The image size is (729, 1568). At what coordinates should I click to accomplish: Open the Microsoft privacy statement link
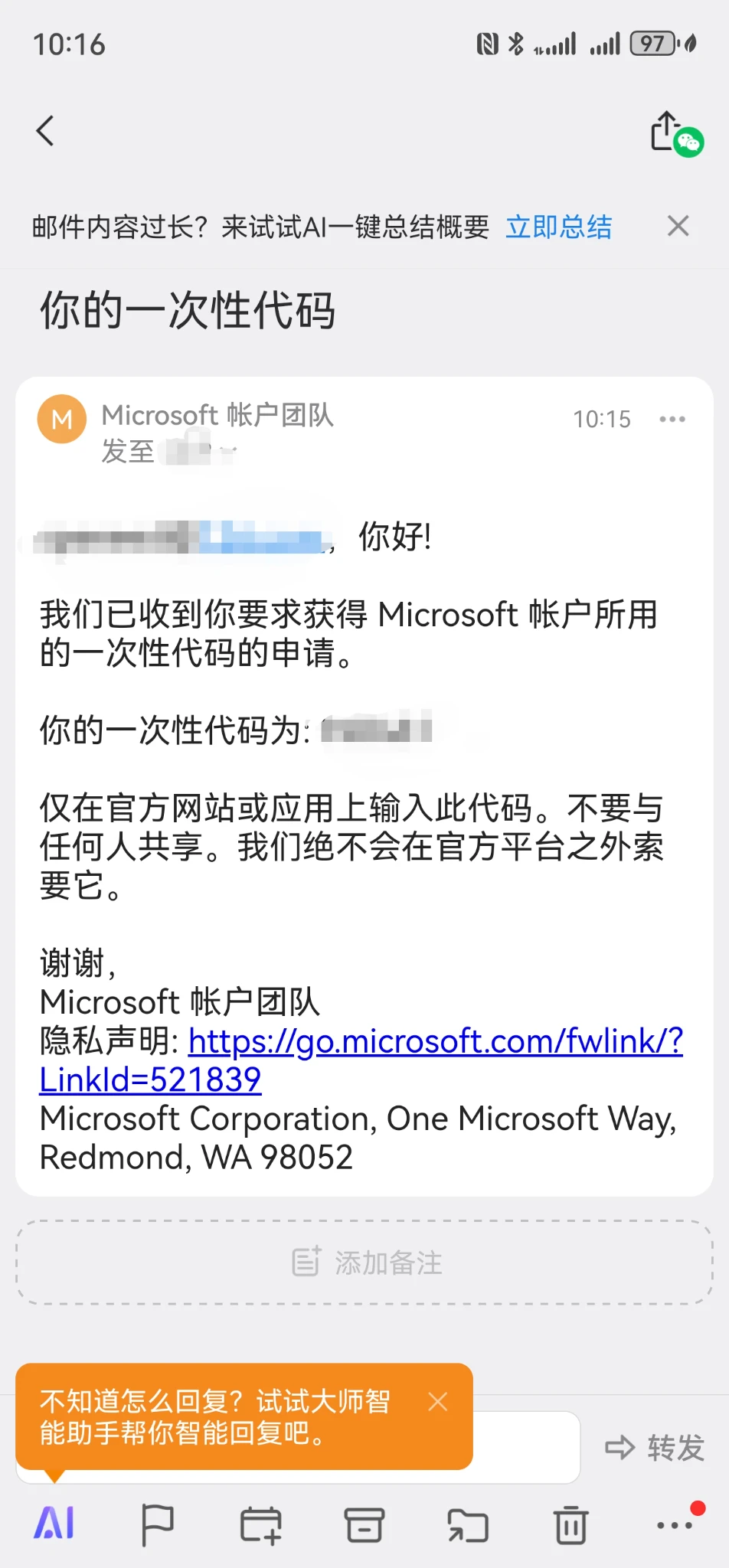(x=435, y=1042)
